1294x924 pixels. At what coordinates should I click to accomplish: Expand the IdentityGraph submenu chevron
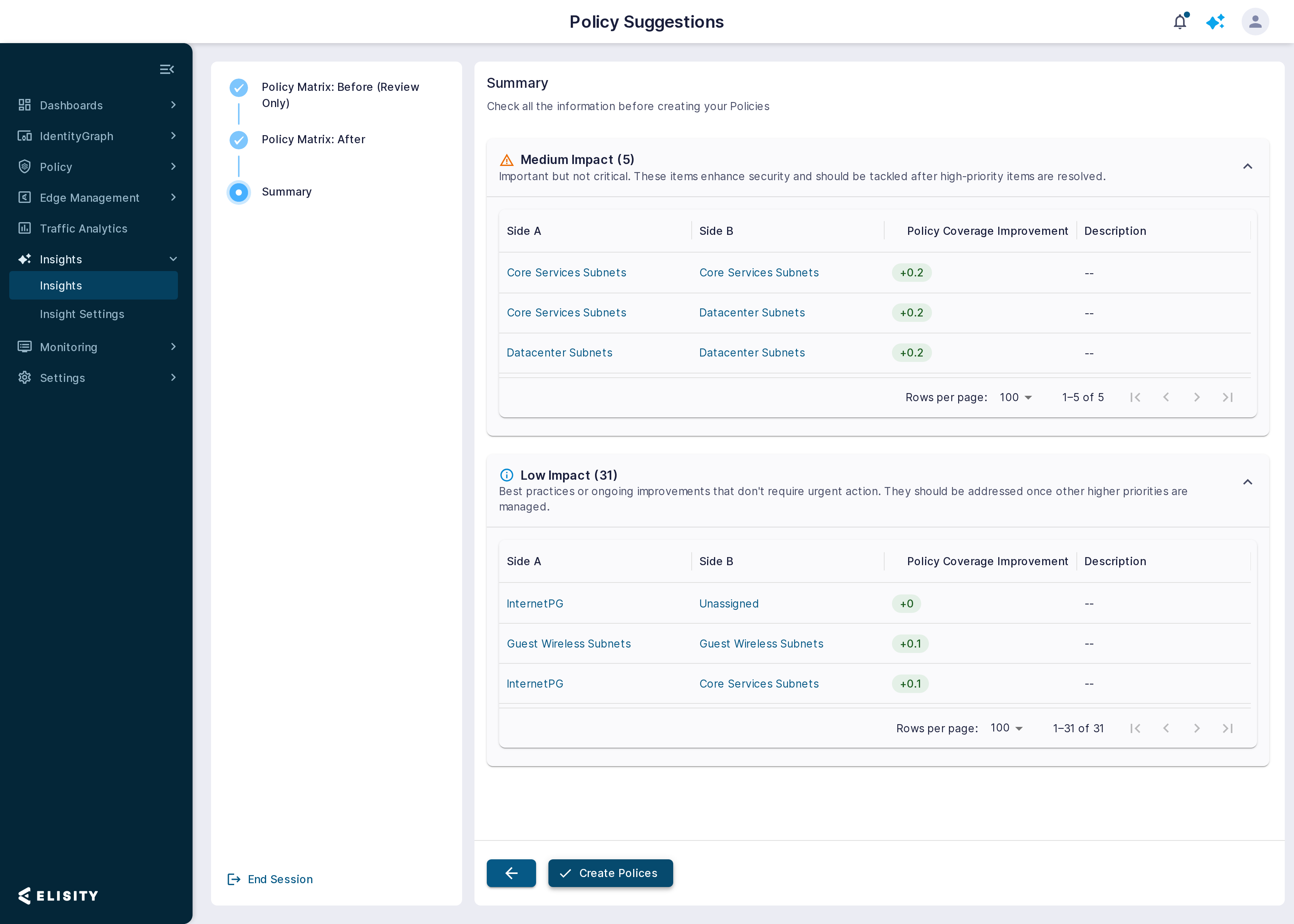tap(173, 136)
